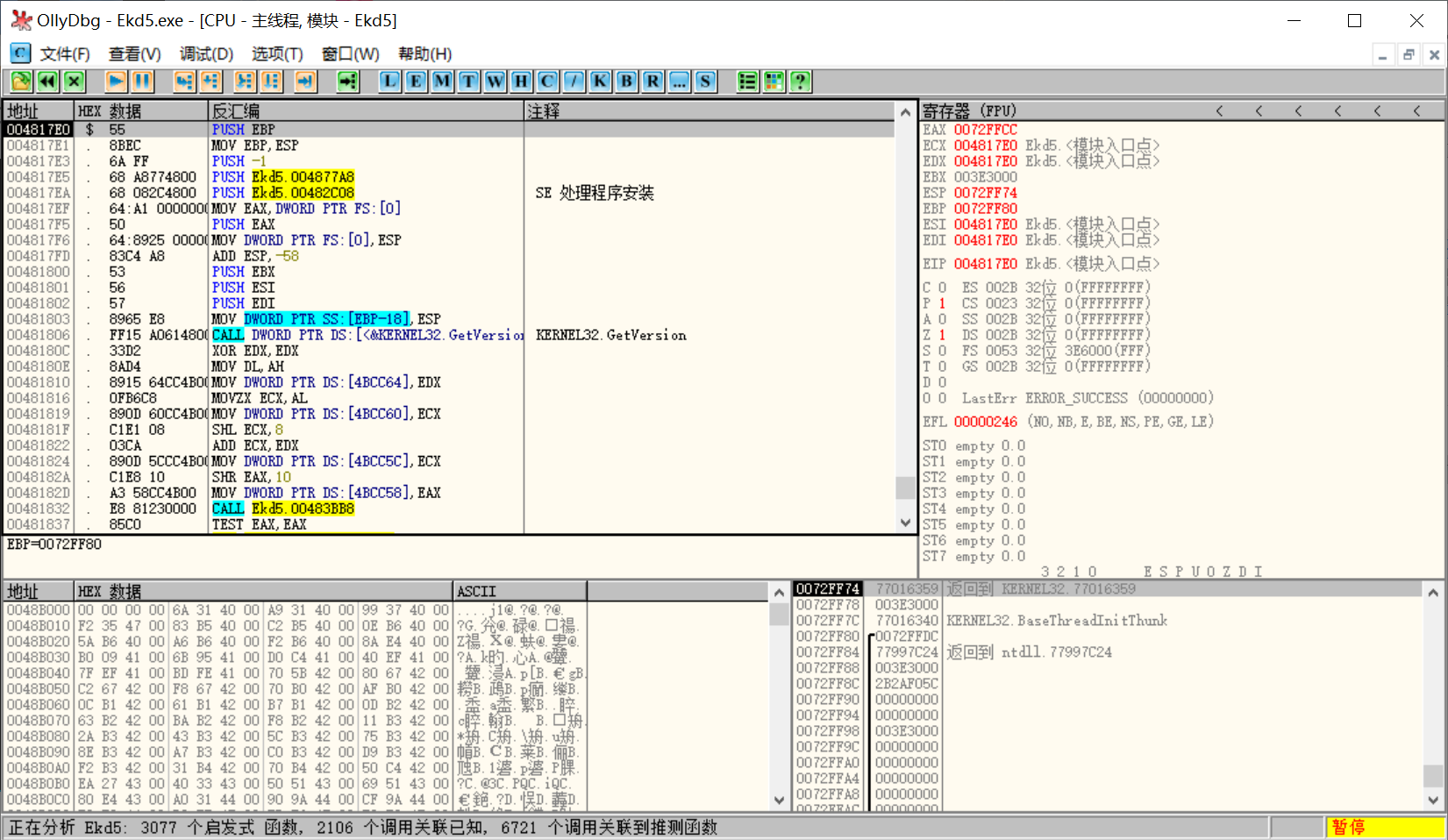Click the Execute till return icon
This screenshot has width=1448, height=840.
(305, 82)
